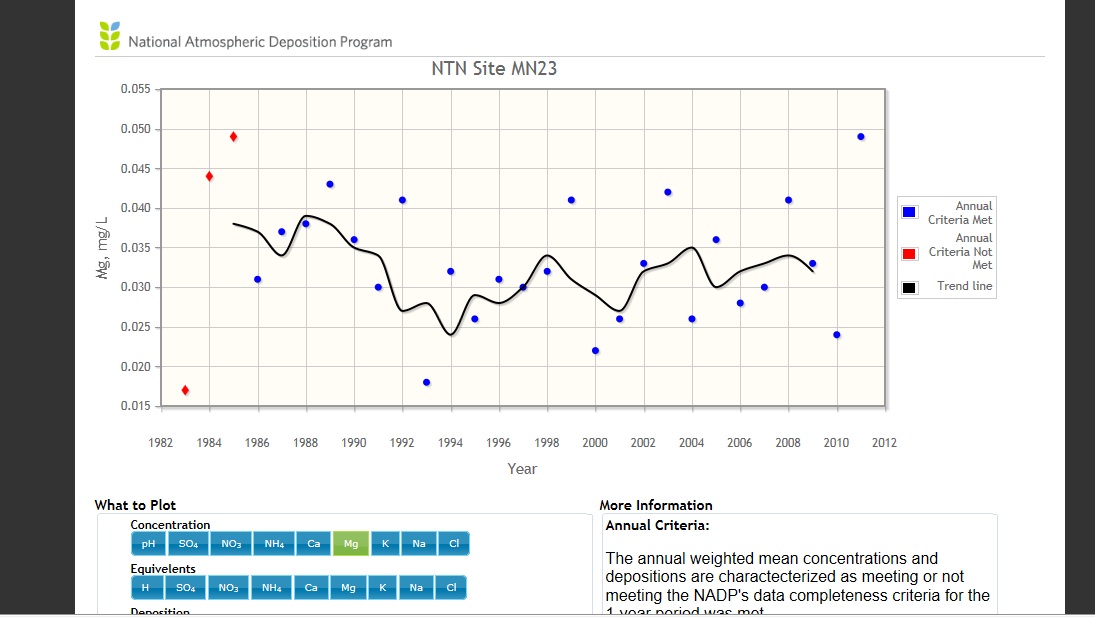Plot K concentration
This screenshot has height=617, width=1095.
[384, 544]
